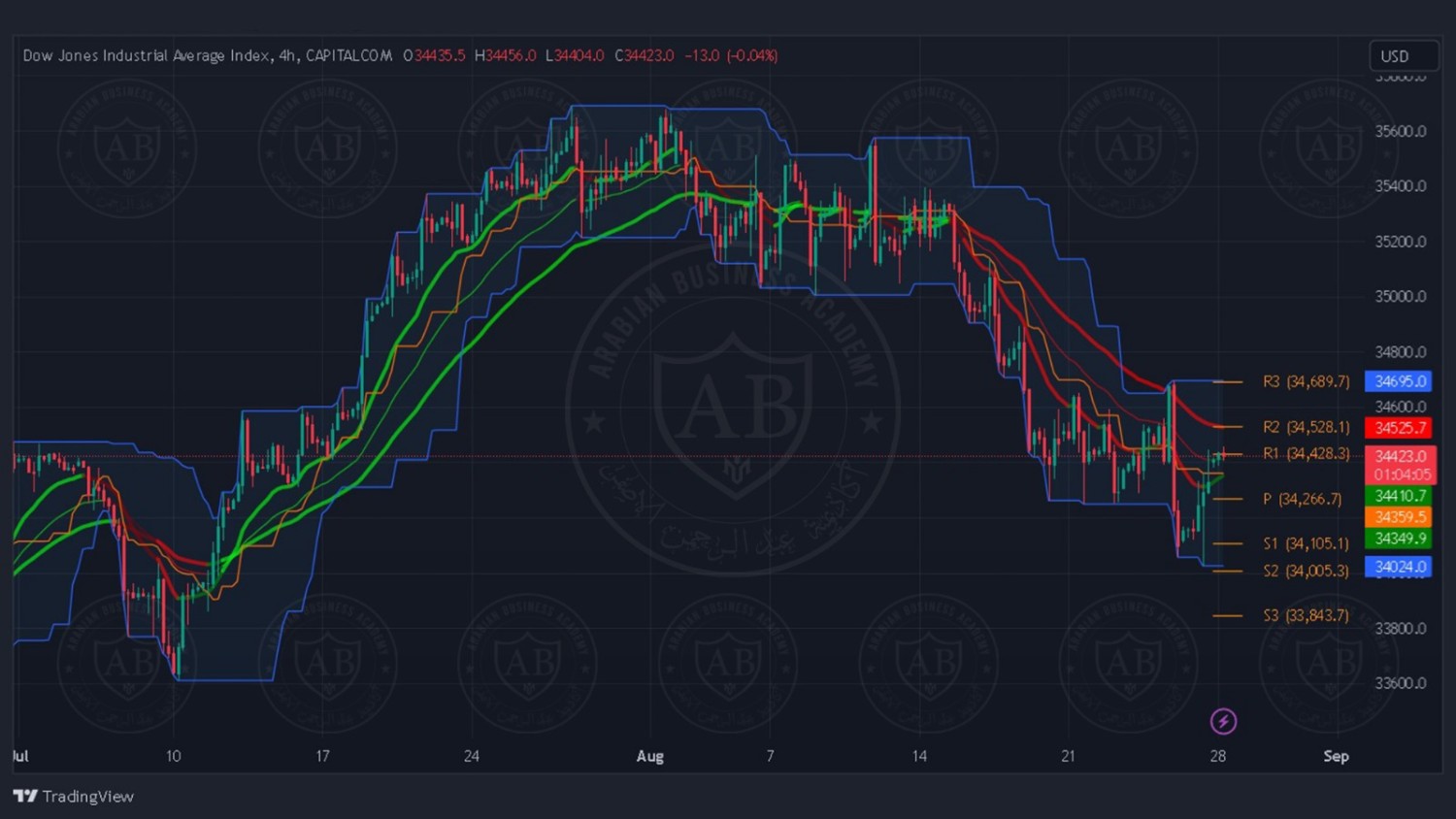Click the blue 34695.0 price tag
The image size is (1456, 819).
(x=1399, y=381)
